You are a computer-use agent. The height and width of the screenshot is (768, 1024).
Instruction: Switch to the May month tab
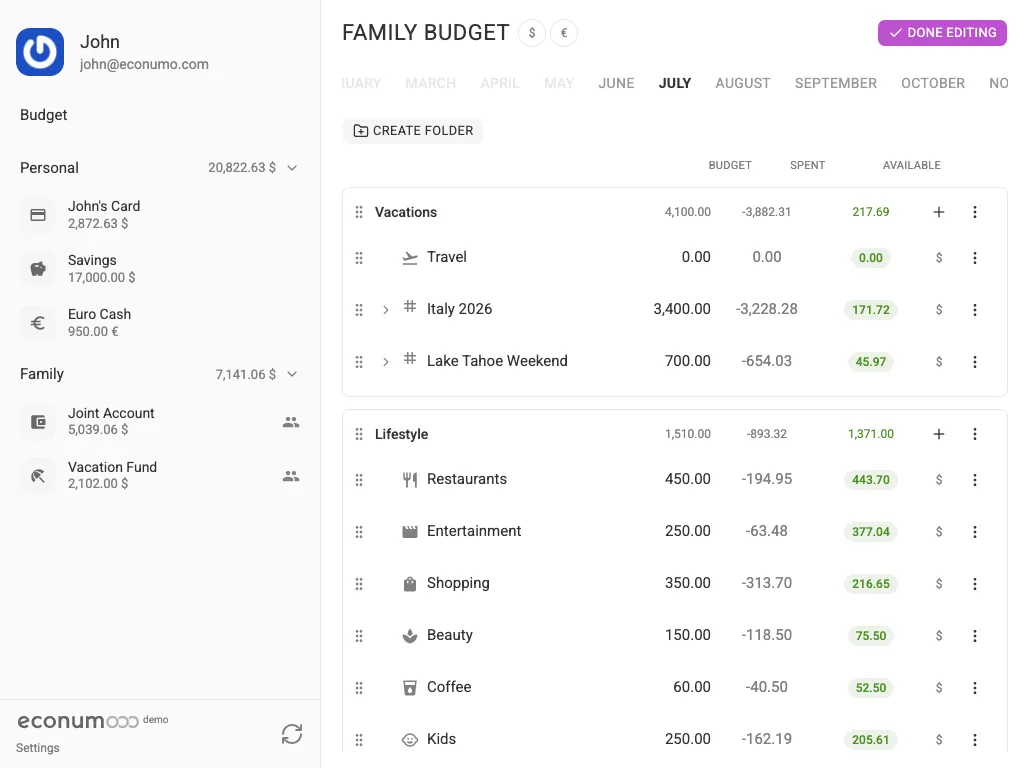coord(559,83)
